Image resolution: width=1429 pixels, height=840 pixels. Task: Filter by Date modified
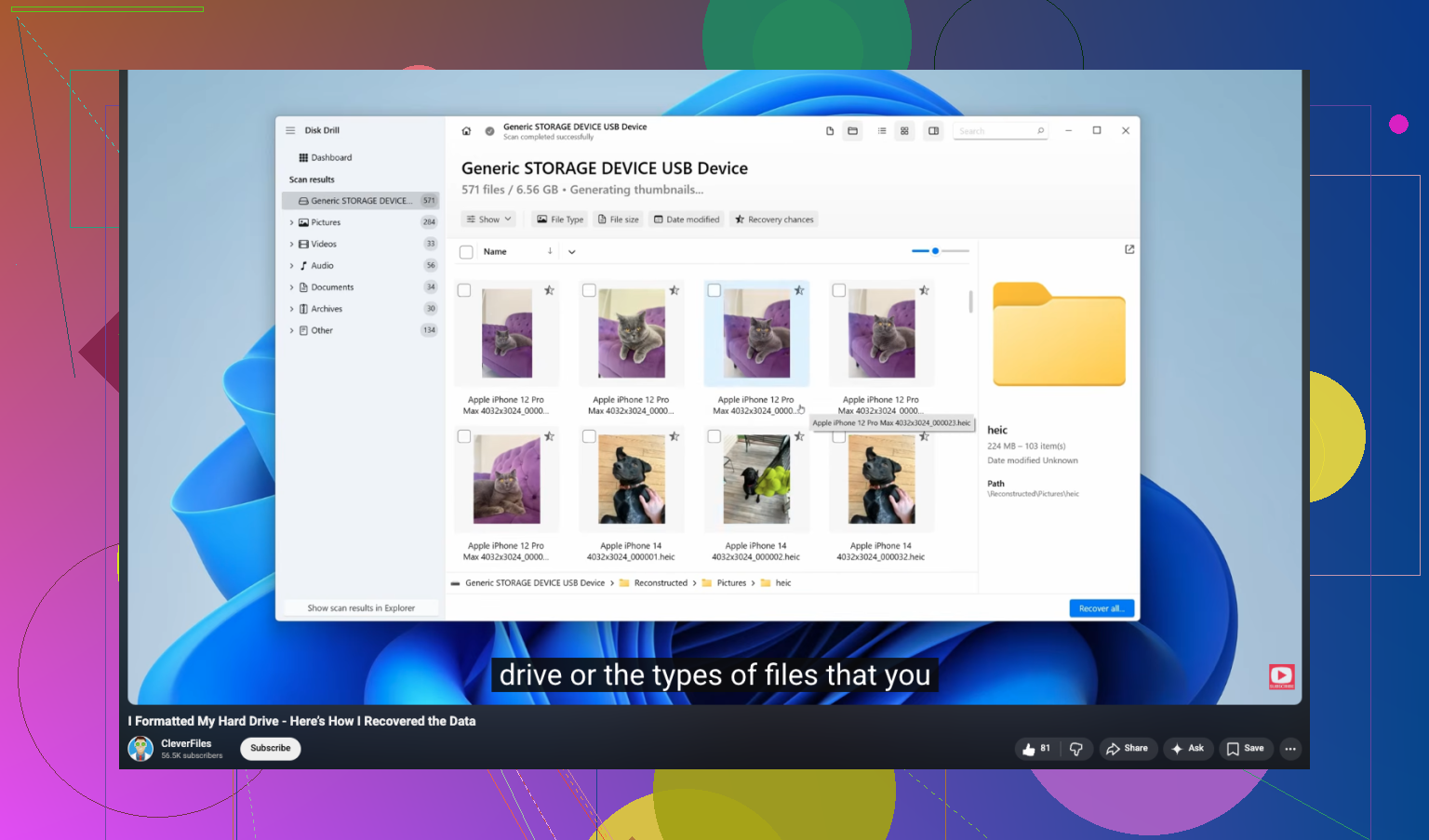[687, 220]
